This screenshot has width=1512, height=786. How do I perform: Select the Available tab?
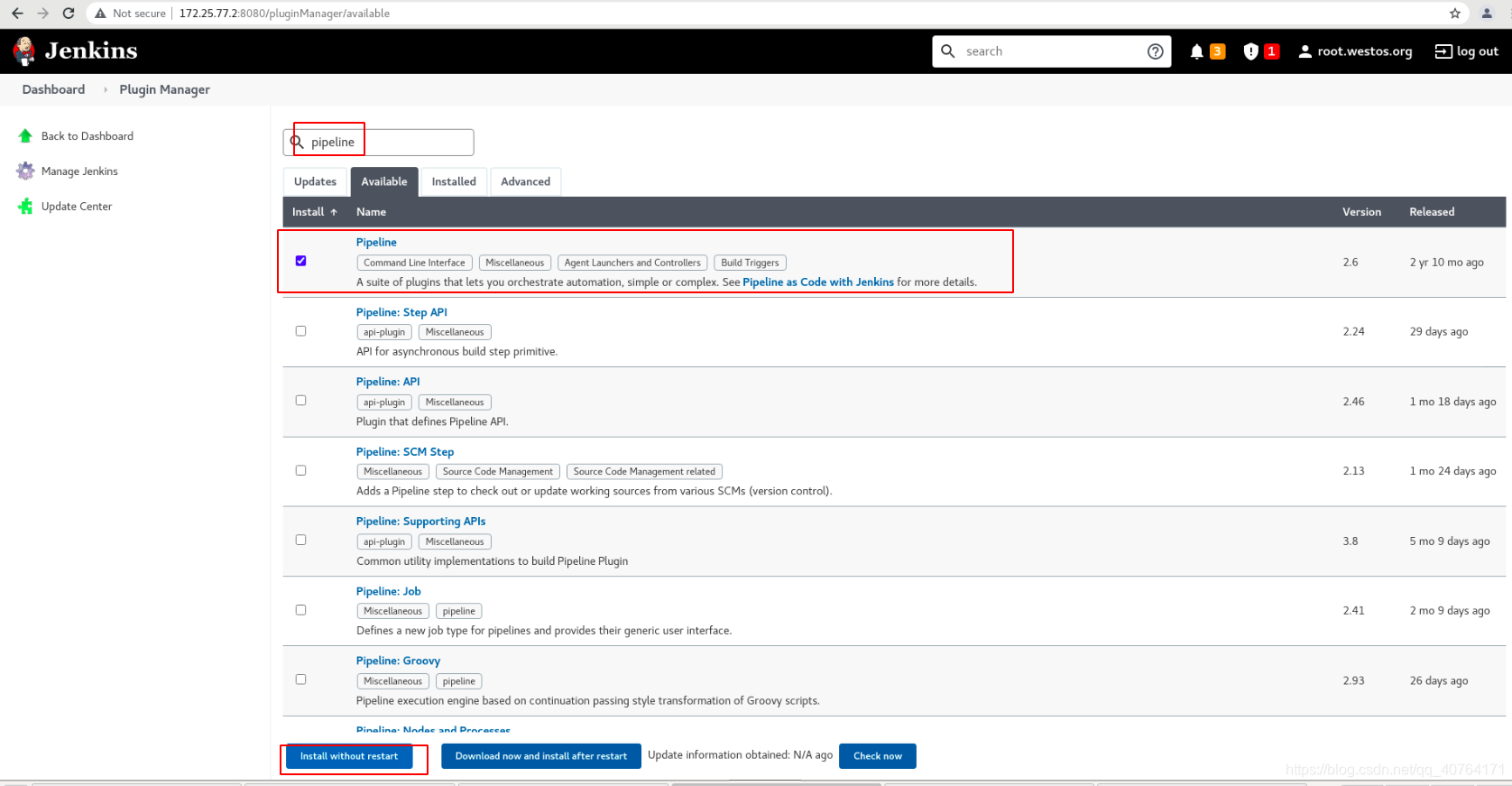pyautogui.click(x=384, y=181)
